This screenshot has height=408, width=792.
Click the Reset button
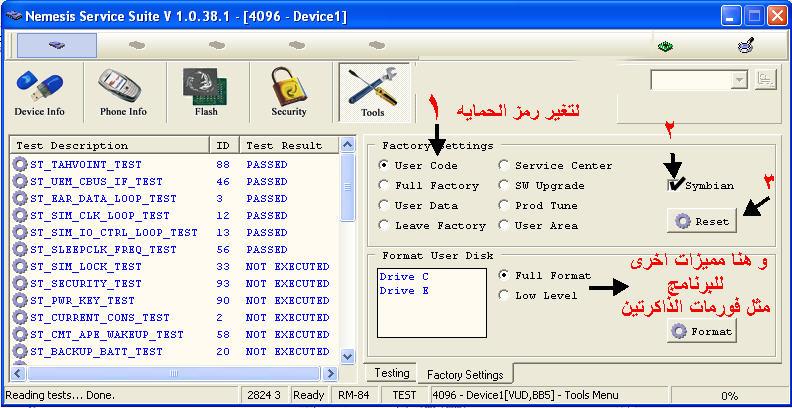pyautogui.click(x=702, y=221)
